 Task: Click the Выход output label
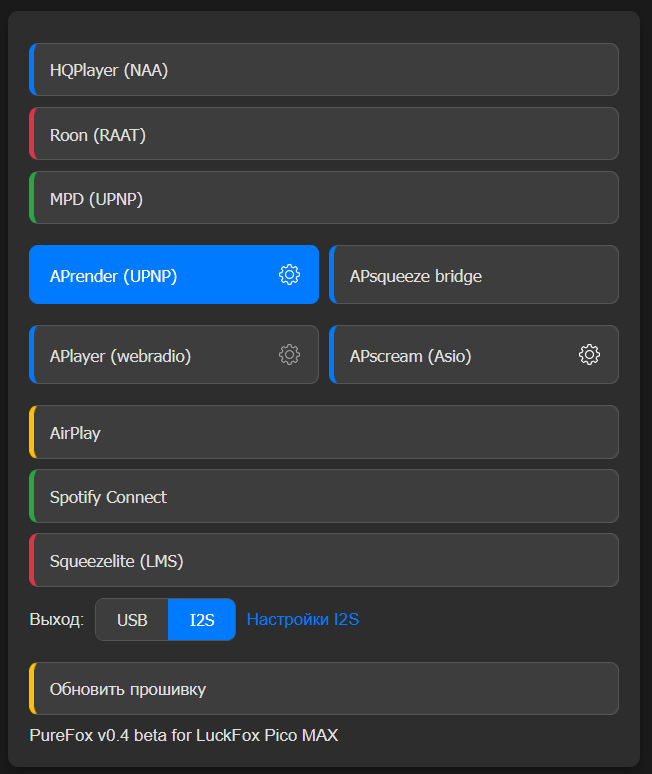tap(57, 619)
